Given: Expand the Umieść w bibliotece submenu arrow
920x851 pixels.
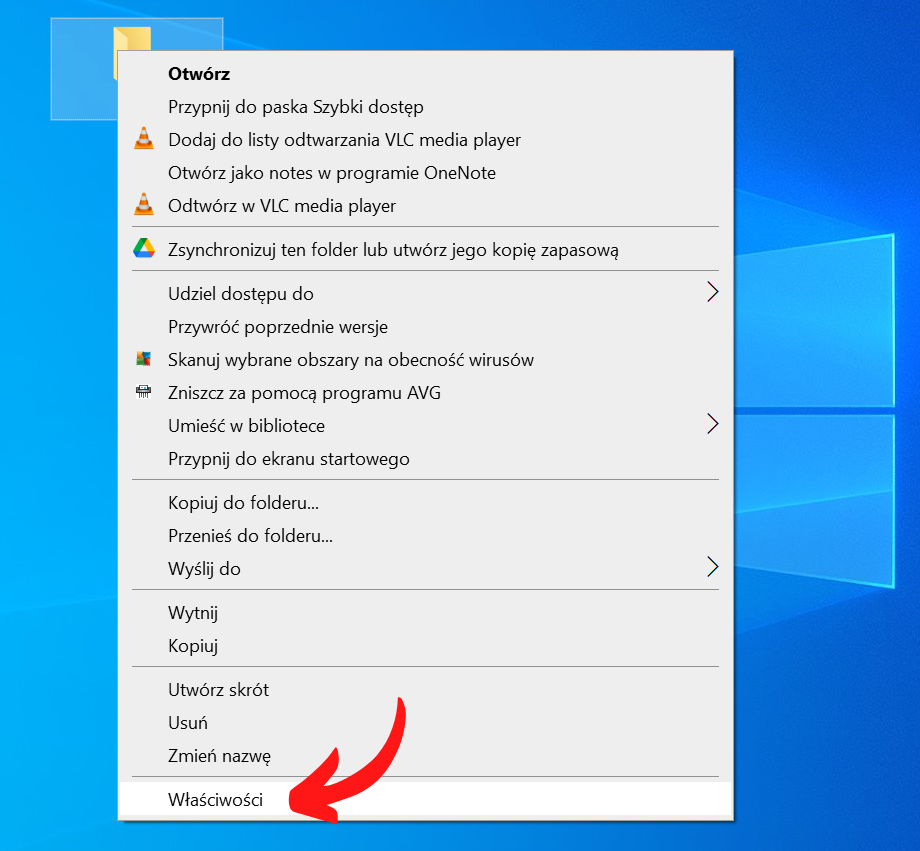Looking at the screenshot, I should coord(712,424).
